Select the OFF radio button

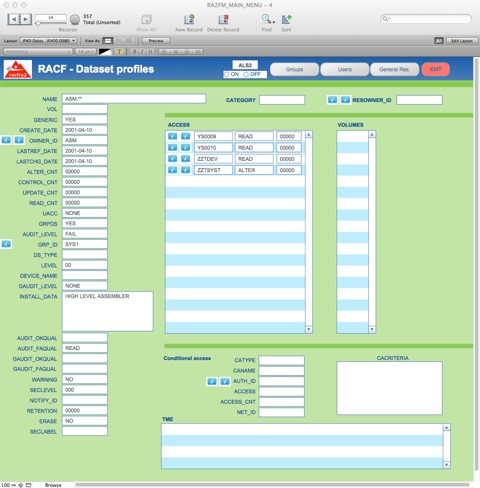pyautogui.click(x=246, y=74)
